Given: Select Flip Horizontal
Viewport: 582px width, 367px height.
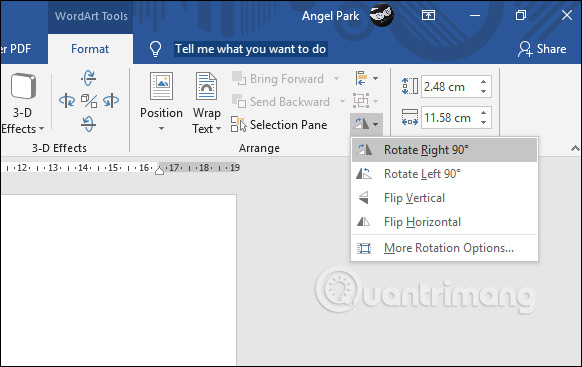Looking at the screenshot, I should tap(444, 222).
